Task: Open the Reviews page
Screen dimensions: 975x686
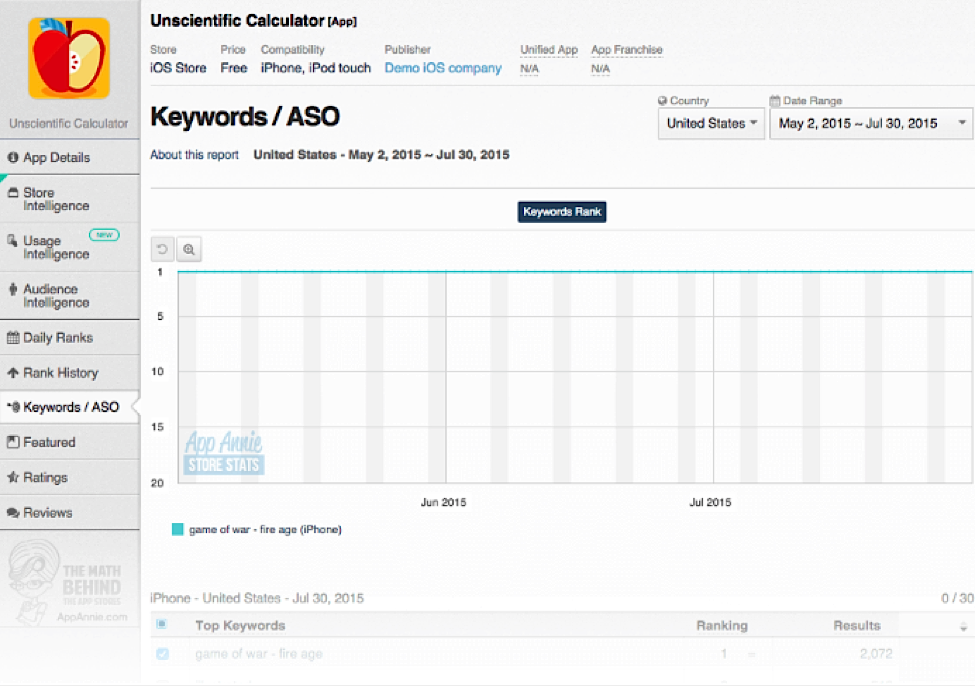Action: click(70, 512)
